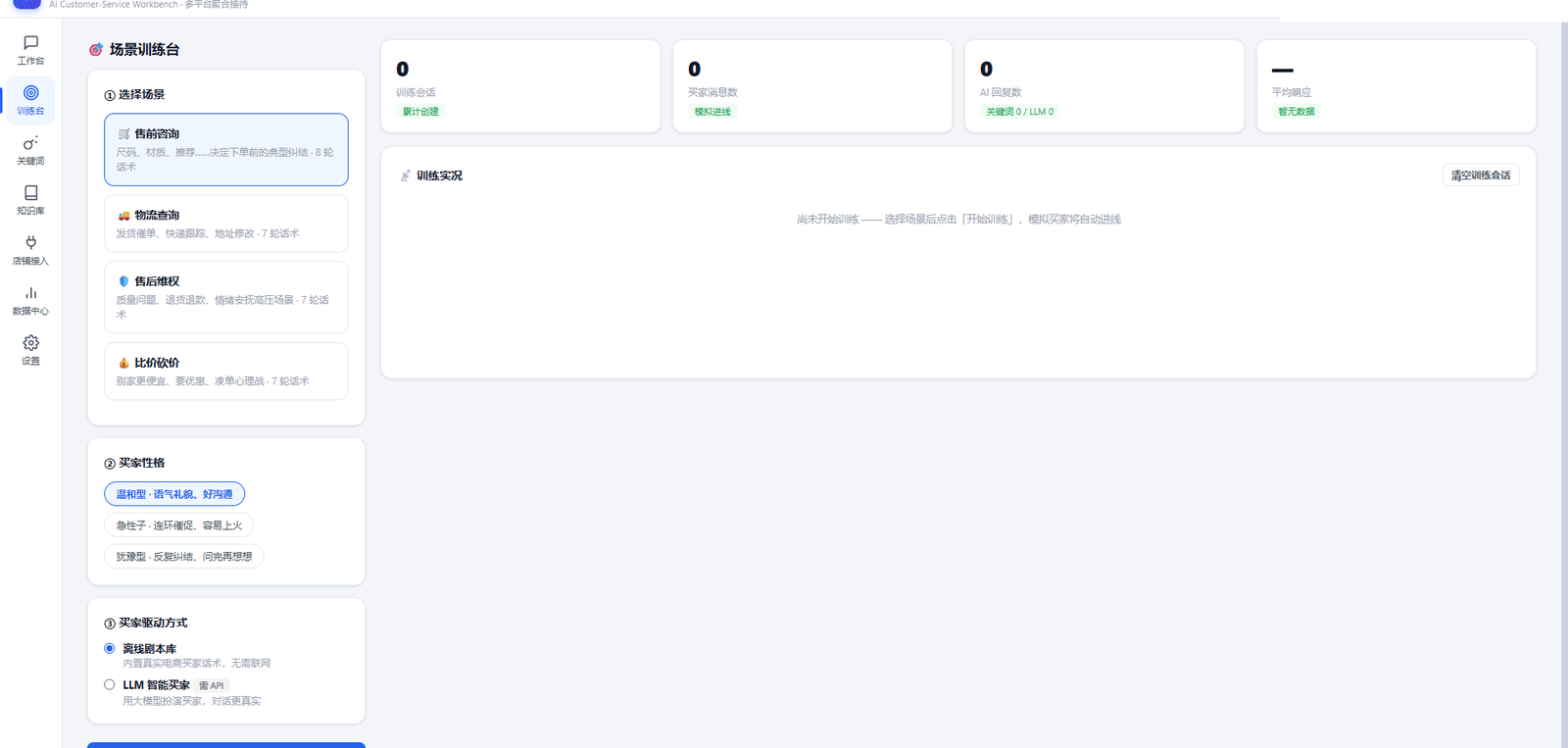Choose the 温和型 buyer personality chip
The height and width of the screenshot is (748, 1568).
point(174,494)
